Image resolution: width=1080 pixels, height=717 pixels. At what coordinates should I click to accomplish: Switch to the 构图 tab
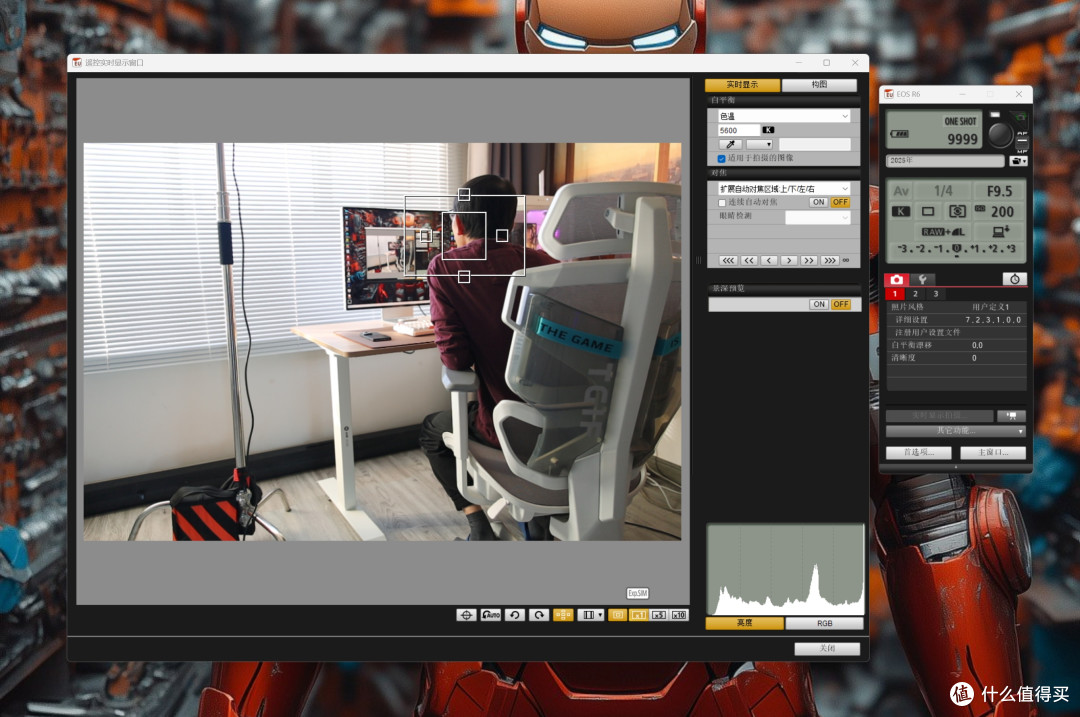pyautogui.click(x=820, y=85)
